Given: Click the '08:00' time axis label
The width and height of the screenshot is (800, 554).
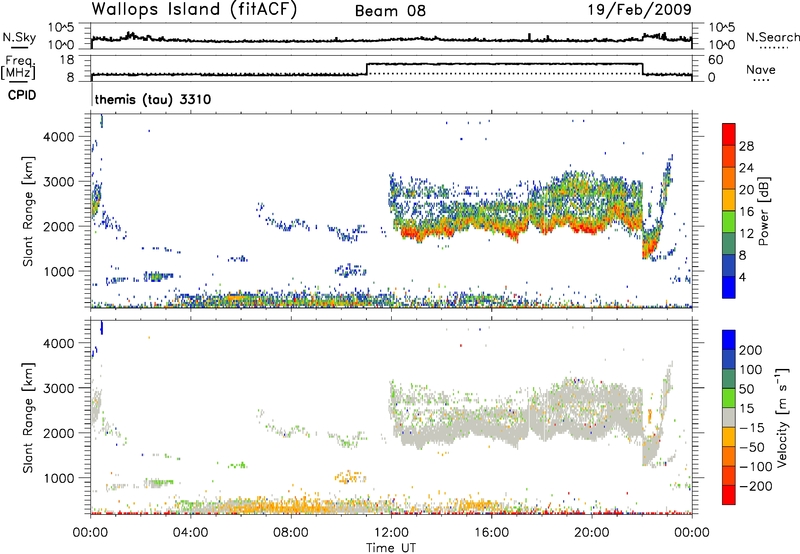Looking at the screenshot, I should [291, 533].
